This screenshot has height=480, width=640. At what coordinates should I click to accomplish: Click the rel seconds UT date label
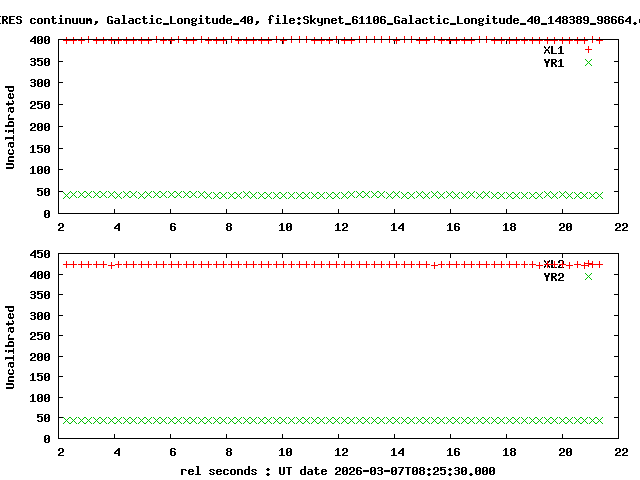click(x=338, y=471)
